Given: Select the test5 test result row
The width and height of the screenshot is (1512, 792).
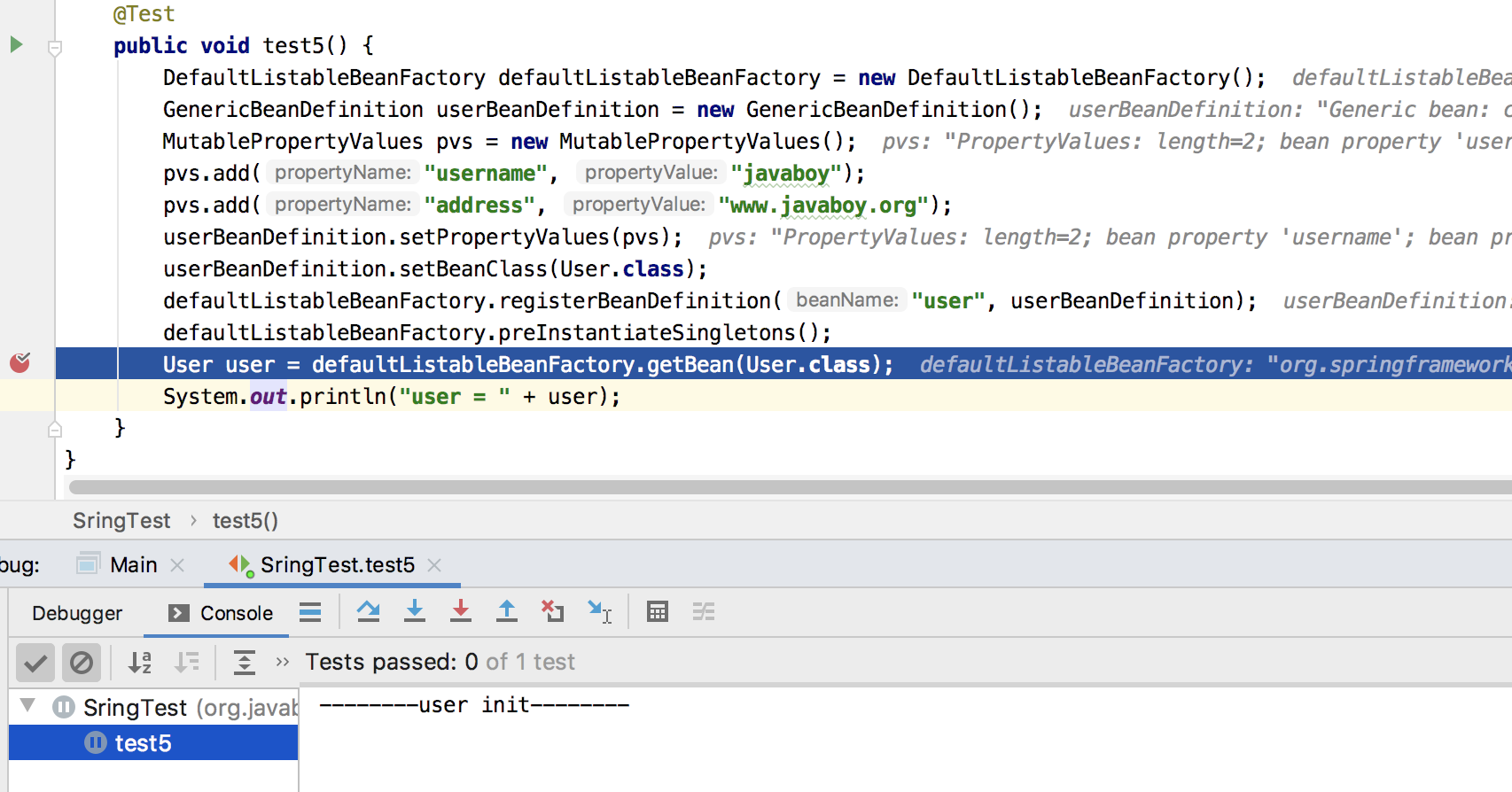Looking at the screenshot, I should pyautogui.click(x=153, y=742).
